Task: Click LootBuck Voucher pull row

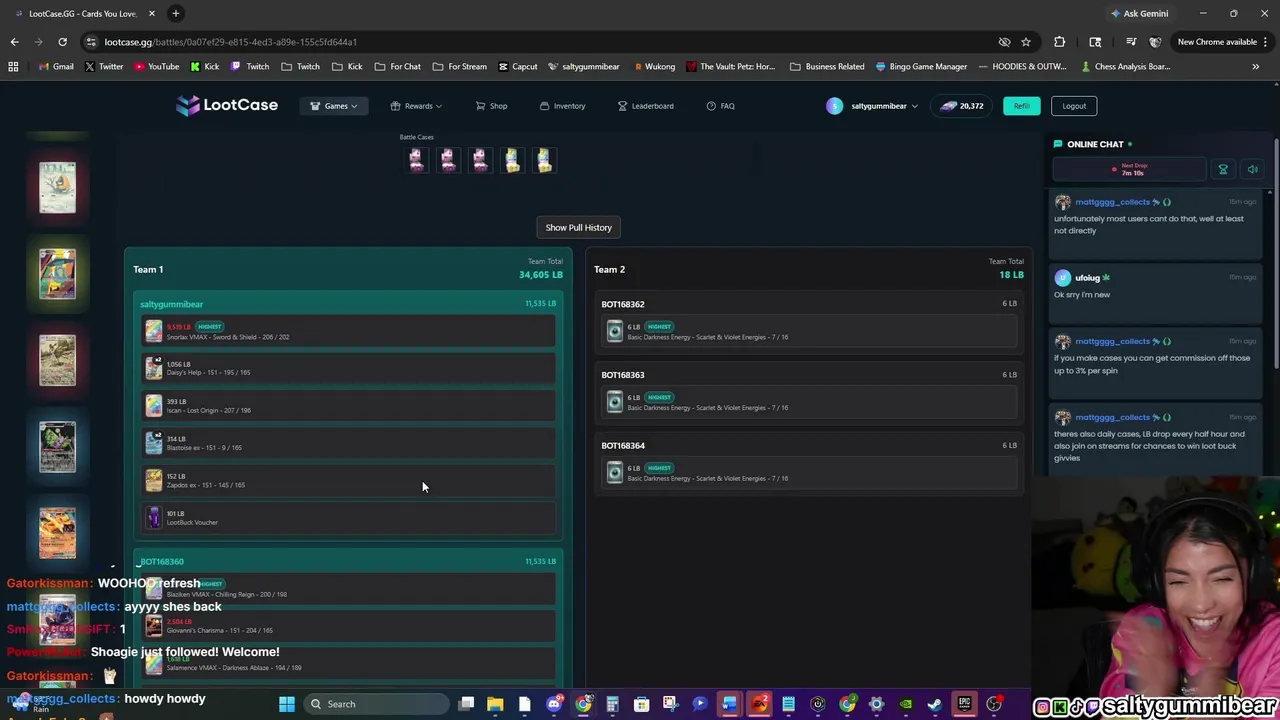Action: 348,518
